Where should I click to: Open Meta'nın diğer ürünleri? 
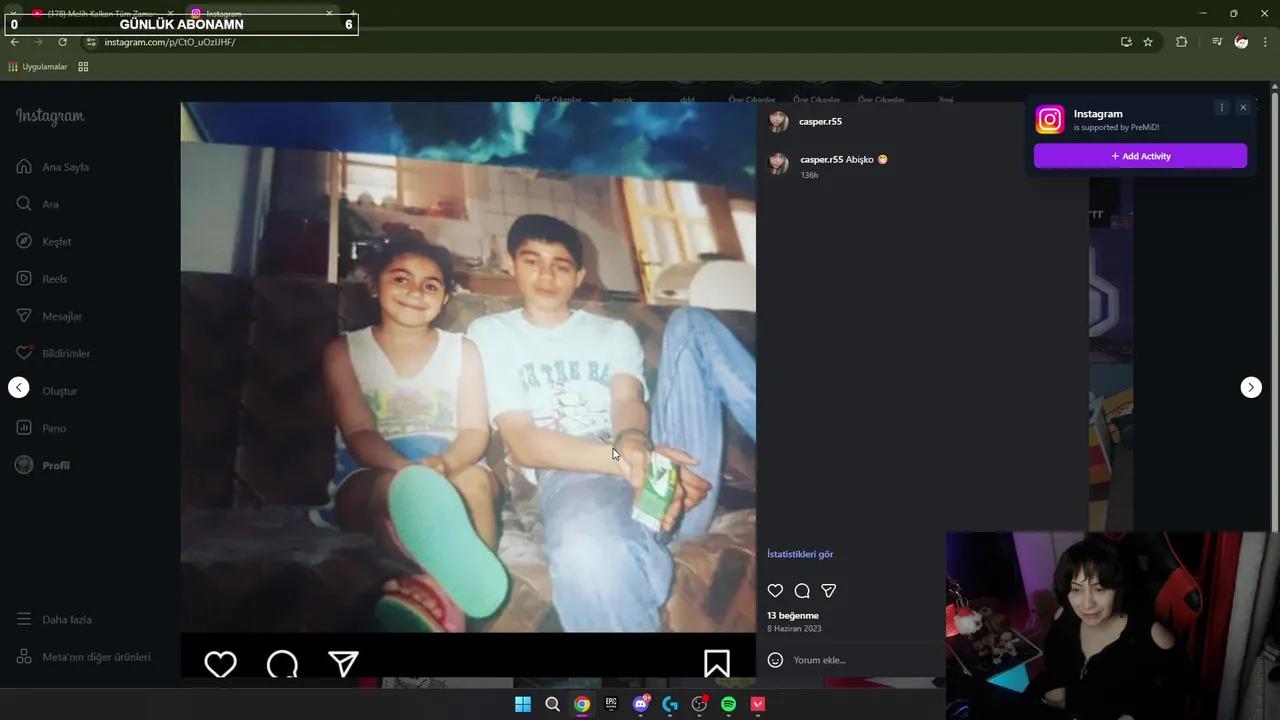click(83, 657)
